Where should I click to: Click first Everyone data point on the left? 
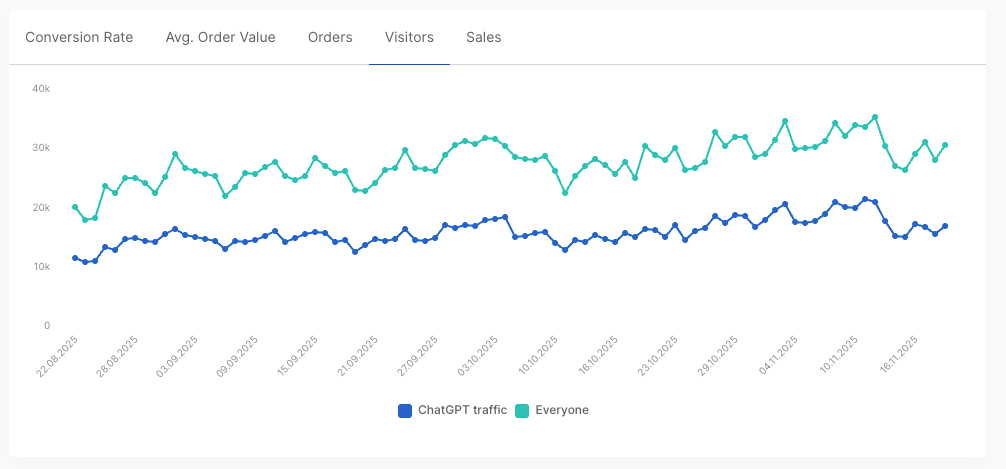coord(75,207)
